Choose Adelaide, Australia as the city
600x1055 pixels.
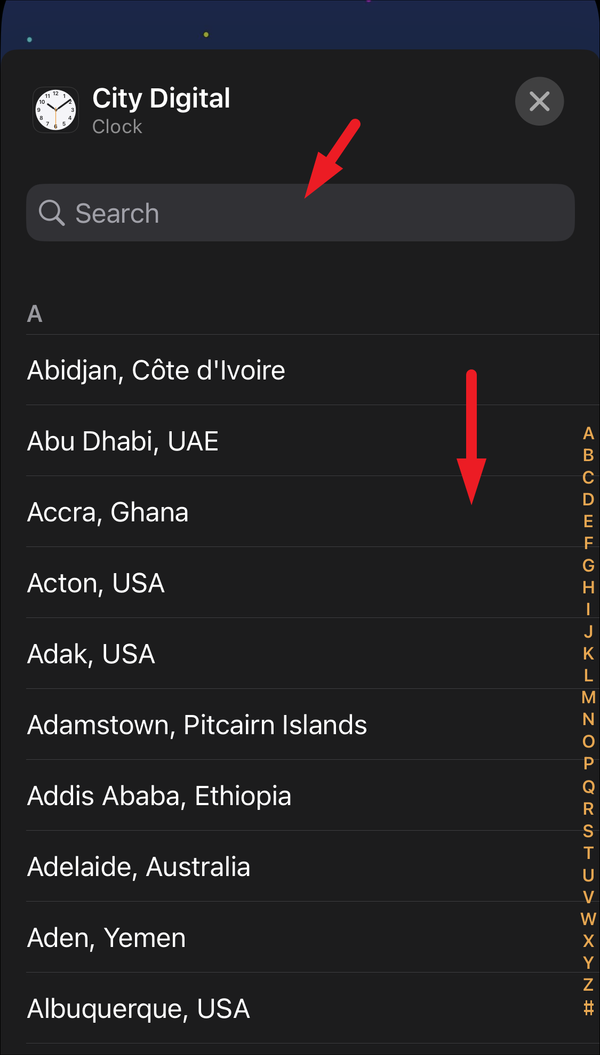tap(139, 867)
